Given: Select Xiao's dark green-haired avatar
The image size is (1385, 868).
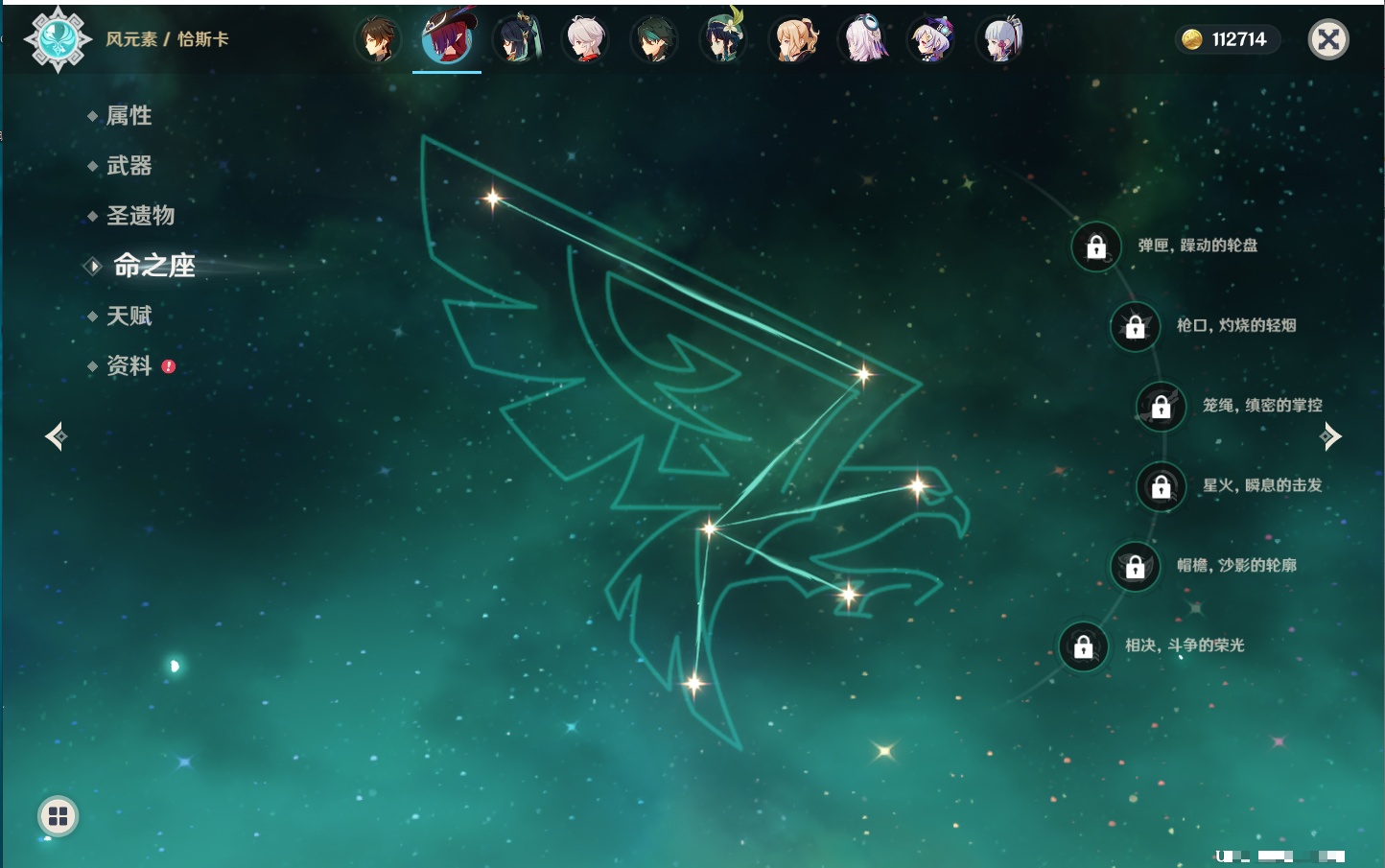Looking at the screenshot, I should [654, 40].
